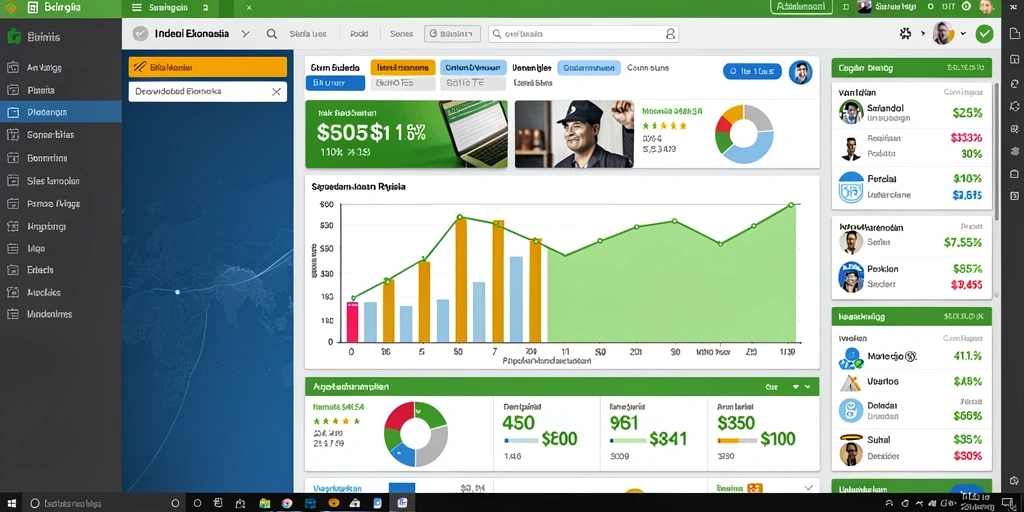1024x512 pixels.
Task: Toggle the gray circular check beside Indeol Ekonostia
Action: pos(140,34)
